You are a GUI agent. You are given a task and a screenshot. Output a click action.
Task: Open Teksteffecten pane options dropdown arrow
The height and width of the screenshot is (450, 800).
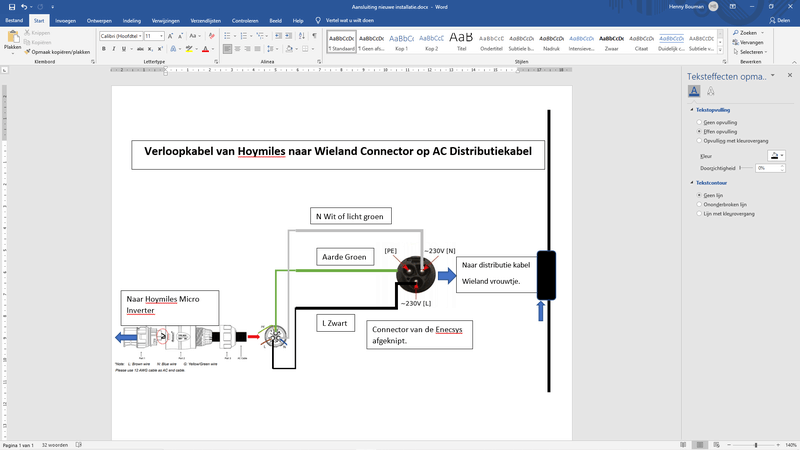pyautogui.click(x=773, y=76)
